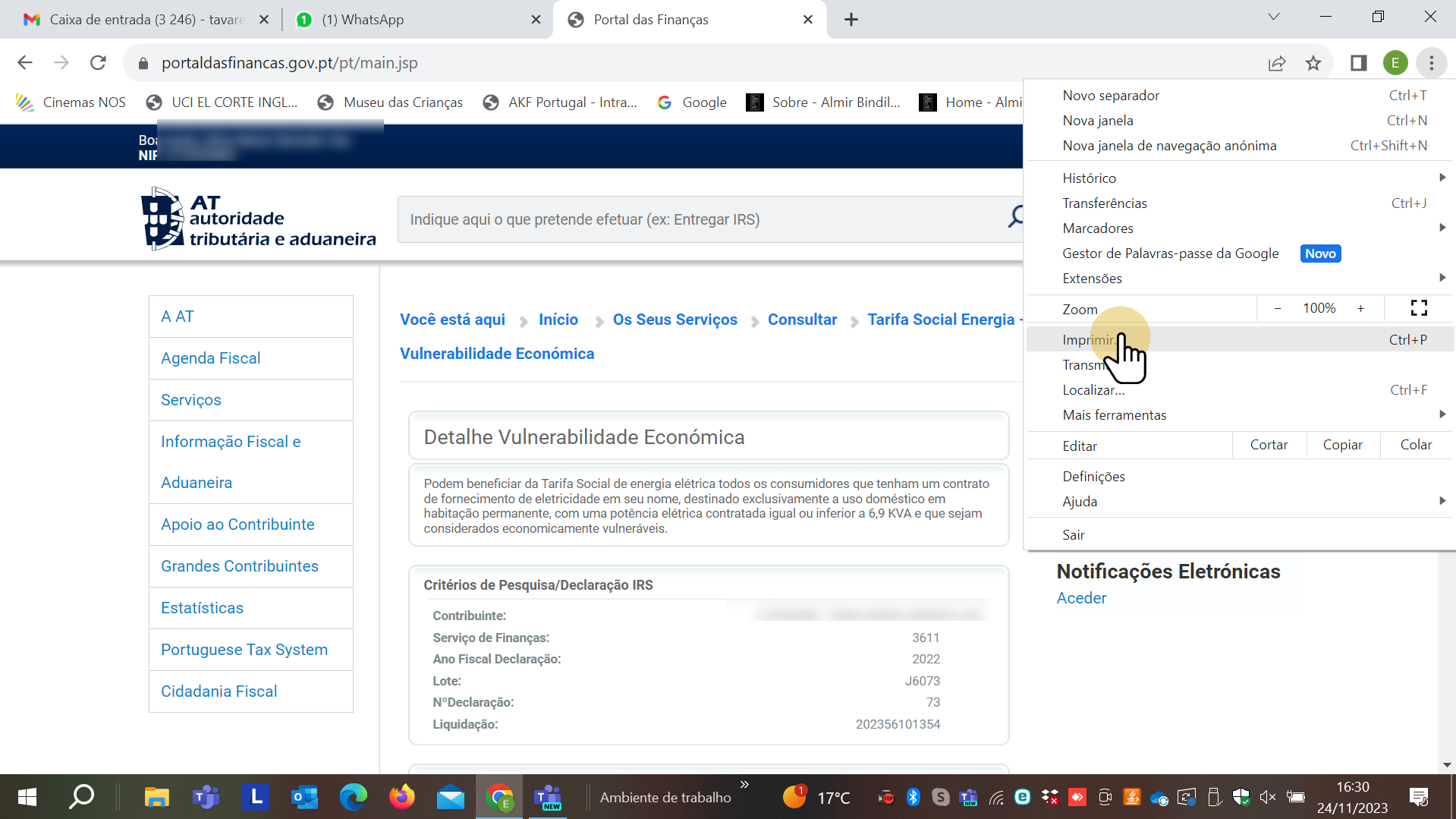Click the green profile avatar E

pos(1395,63)
